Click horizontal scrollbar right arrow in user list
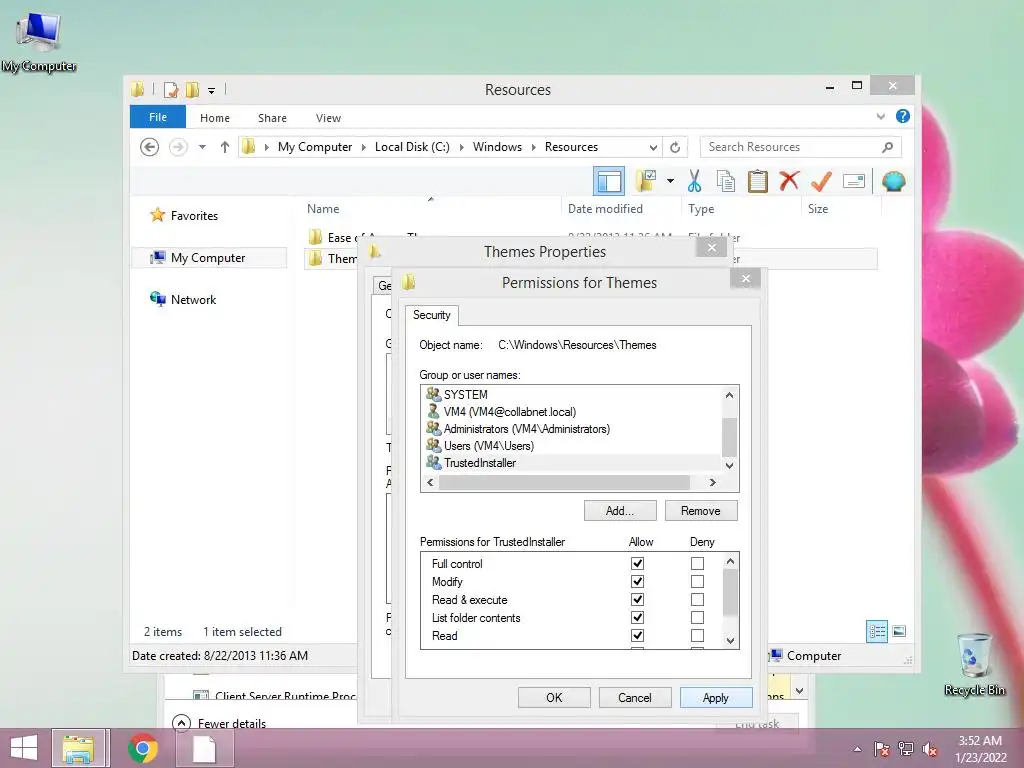This screenshot has height=768, width=1024. point(712,483)
